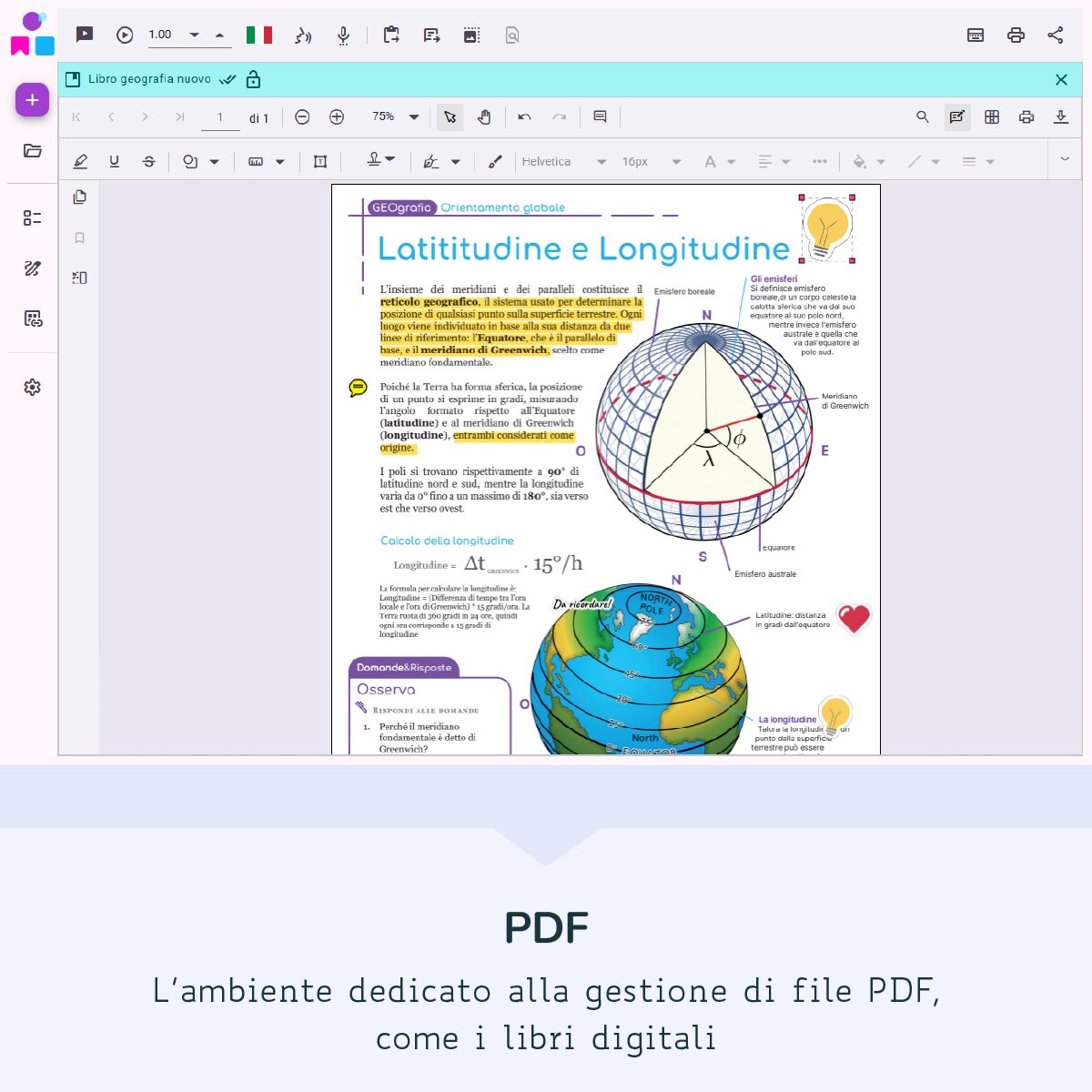Toggle the document lock icon
Screen dimensions: 1092x1092
point(254,79)
